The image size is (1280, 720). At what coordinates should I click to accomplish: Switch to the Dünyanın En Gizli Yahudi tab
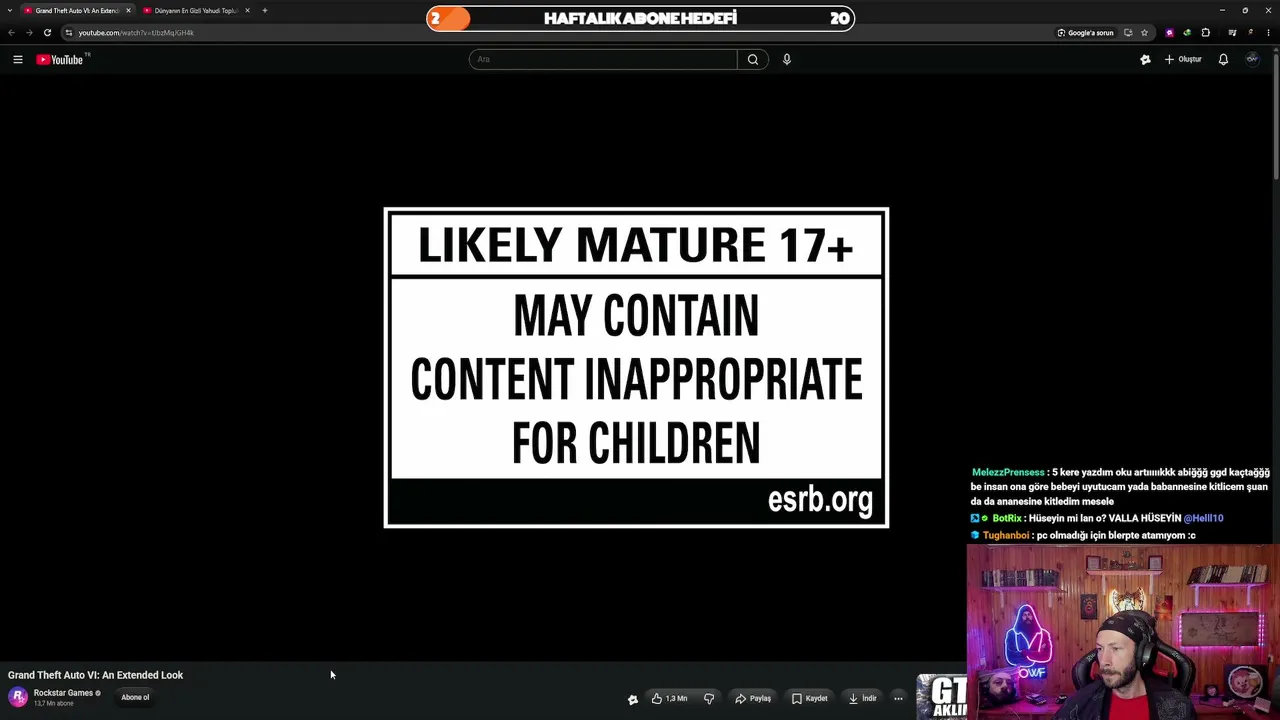click(195, 10)
